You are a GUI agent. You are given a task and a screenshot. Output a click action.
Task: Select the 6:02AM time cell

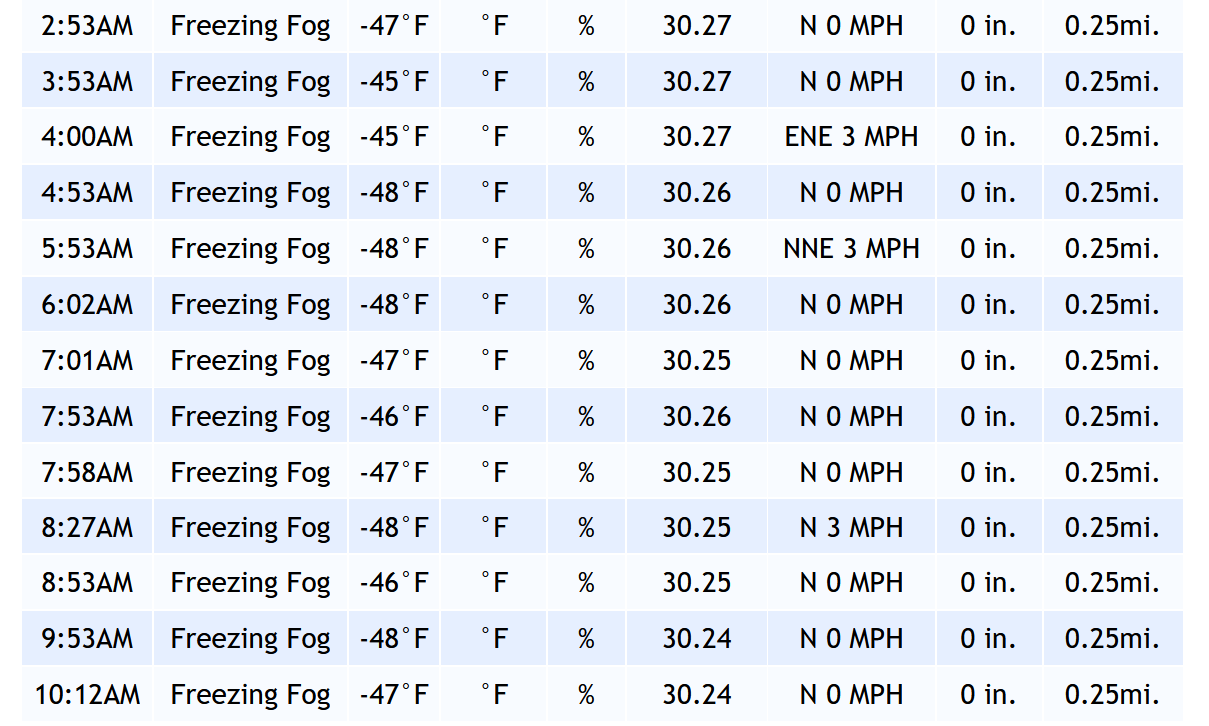[x=87, y=304]
